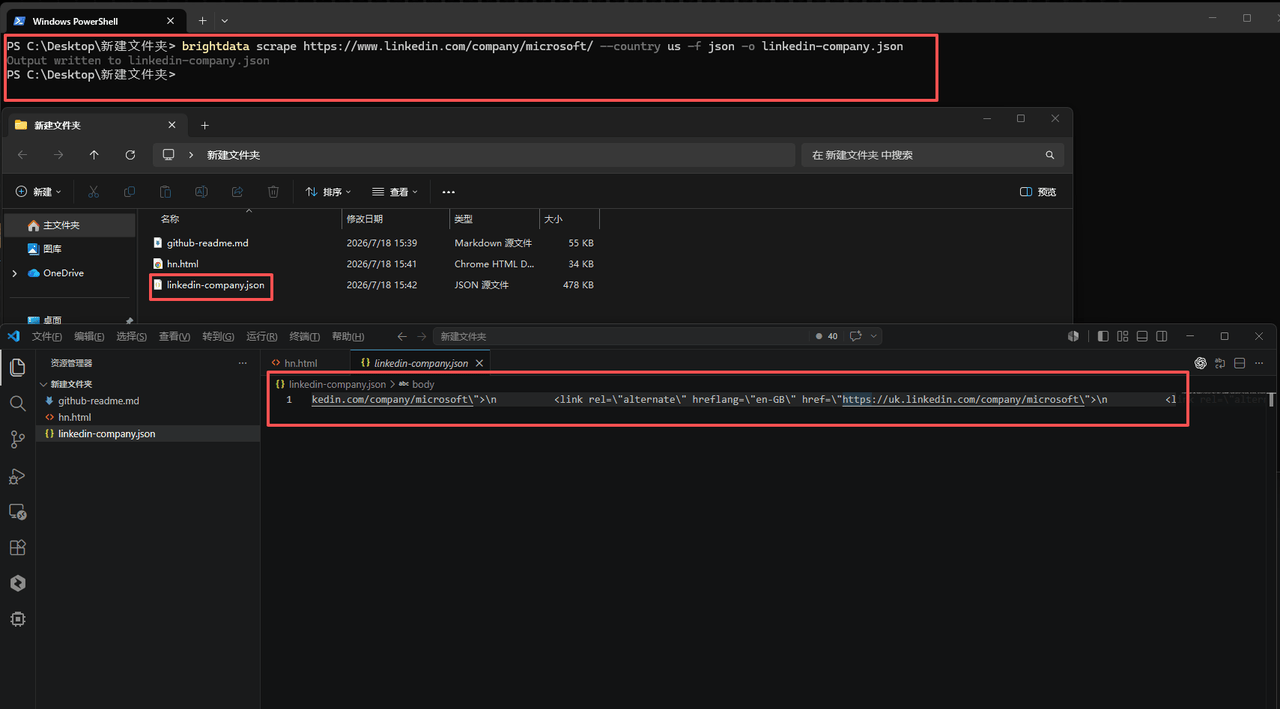Viewport: 1280px width, 709px height.
Task: Click the compare changes icon in editor actions
Action: tap(1220, 363)
